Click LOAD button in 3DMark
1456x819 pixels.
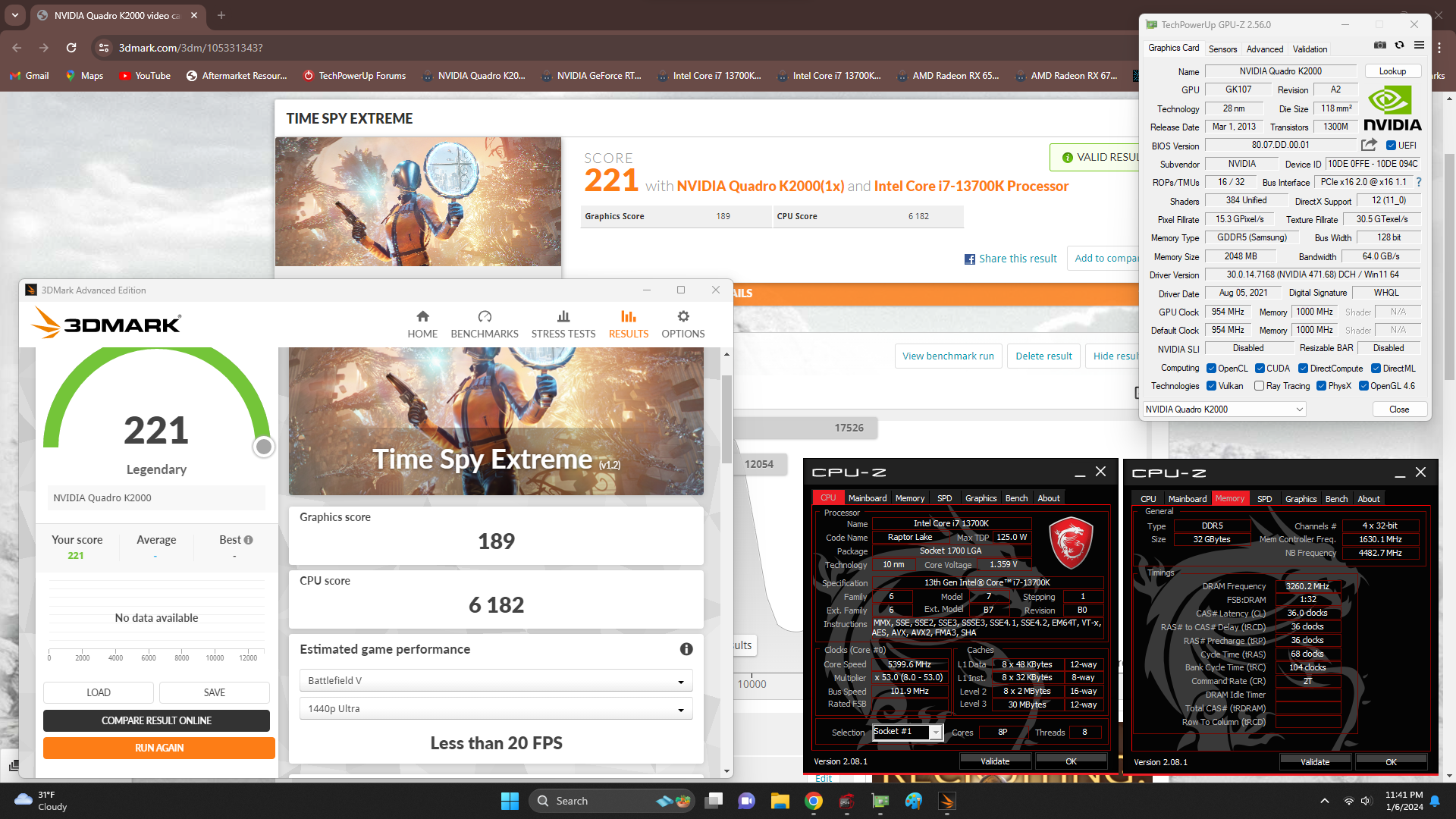click(99, 692)
